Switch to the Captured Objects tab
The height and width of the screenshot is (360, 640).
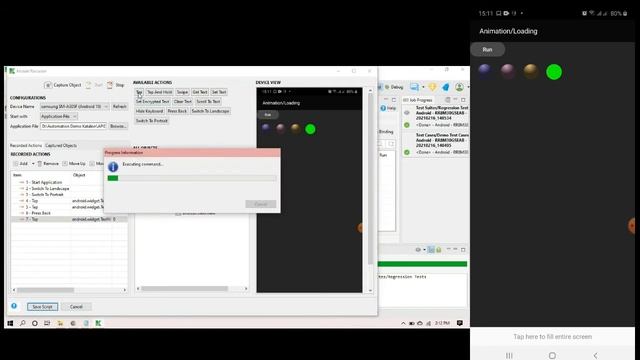click(x=61, y=146)
